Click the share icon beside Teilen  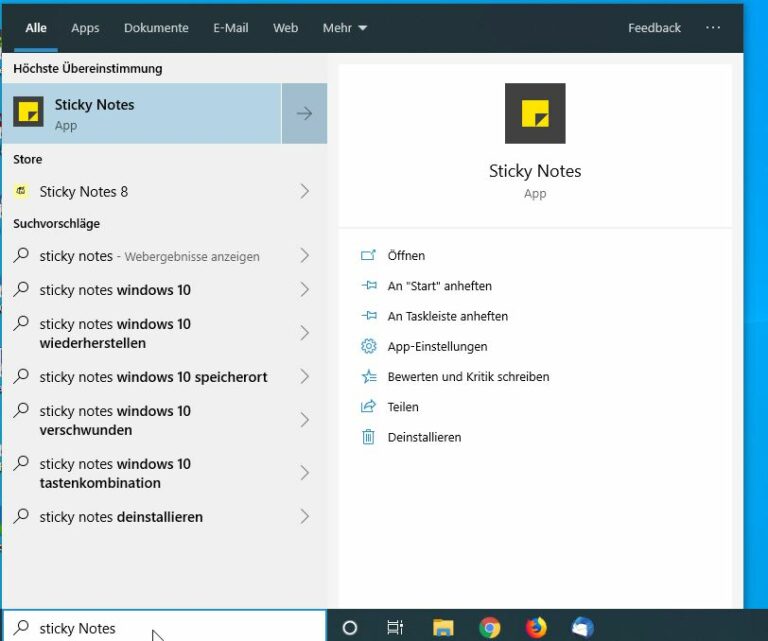[x=368, y=406]
